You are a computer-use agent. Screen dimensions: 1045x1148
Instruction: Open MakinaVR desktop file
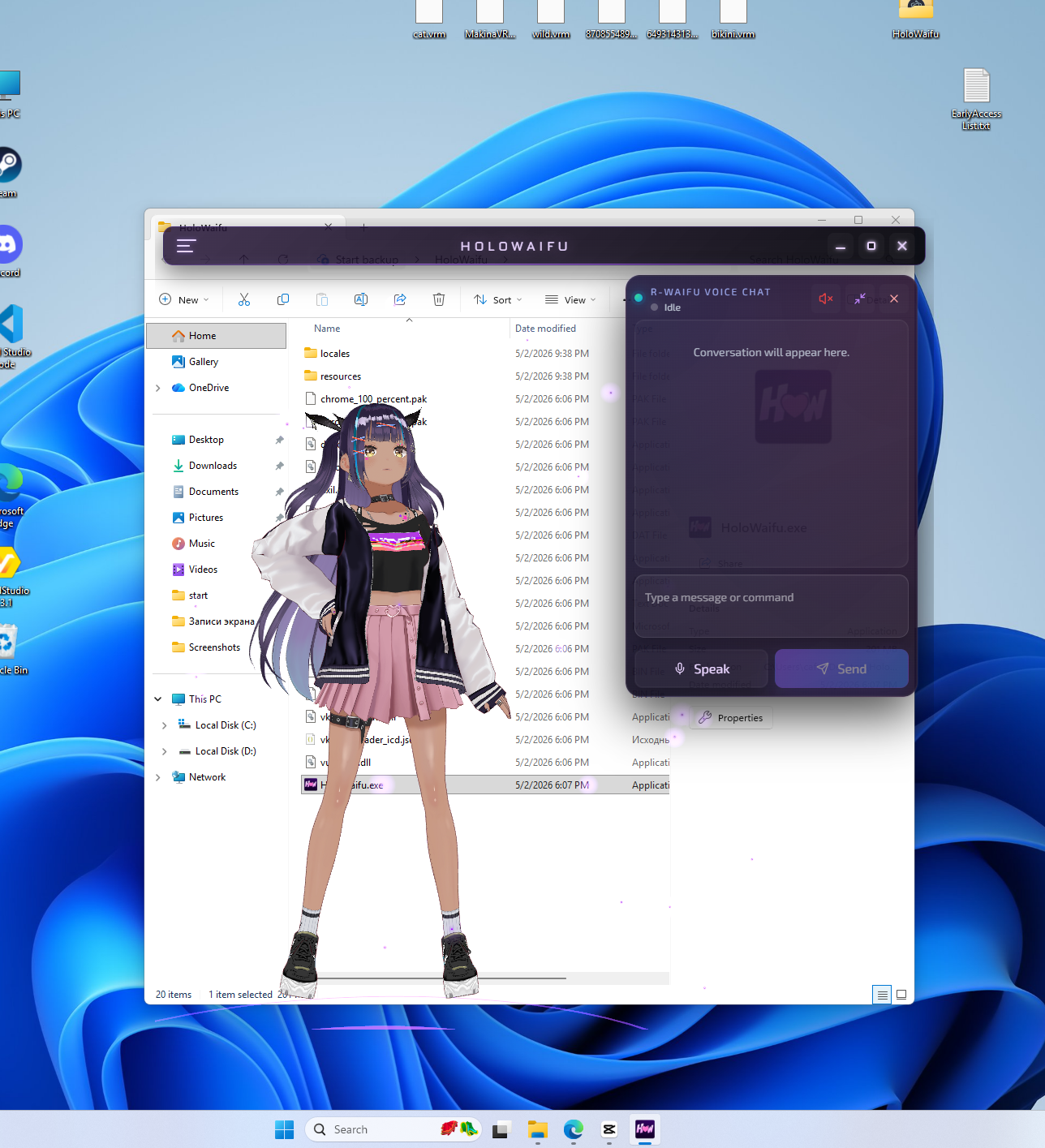click(x=490, y=19)
